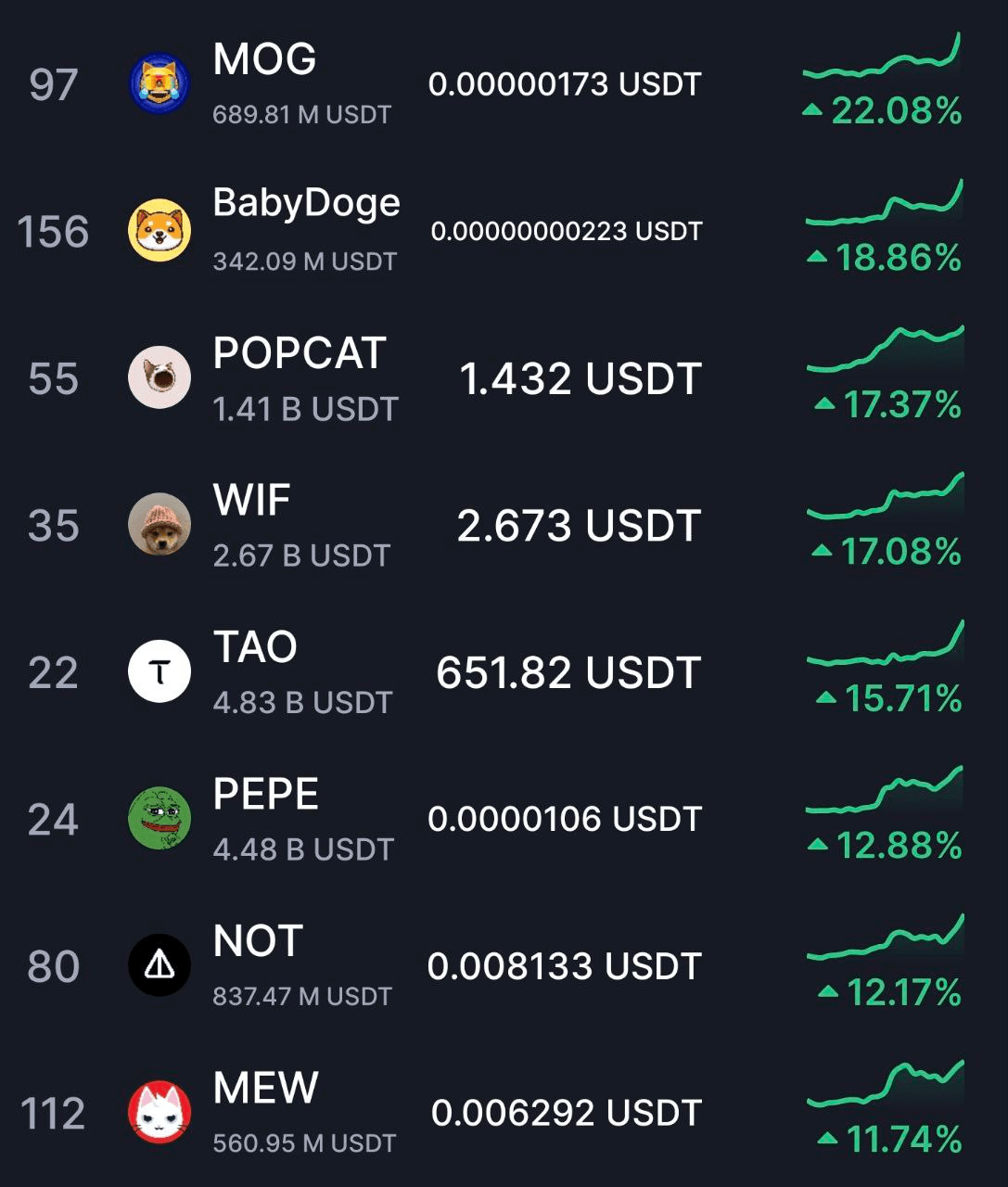Open the NOT 0.008133 USDT price
This screenshot has height=1187, width=1008.
tap(564, 966)
